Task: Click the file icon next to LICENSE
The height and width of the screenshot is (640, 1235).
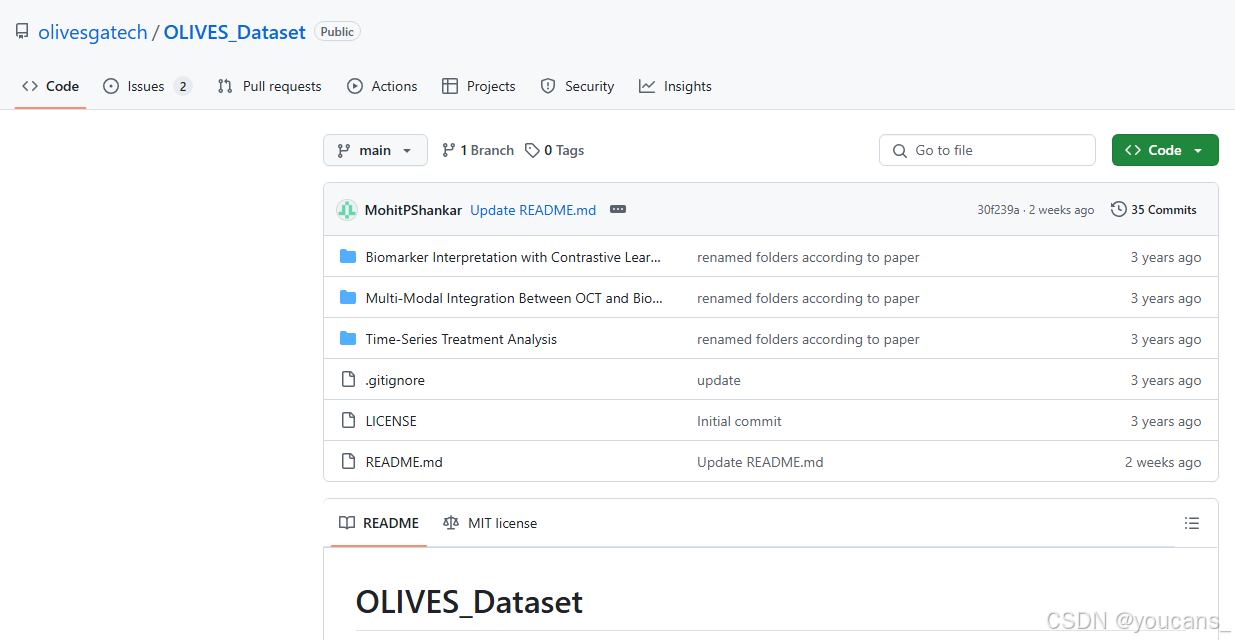Action: pyautogui.click(x=348, y=421)
